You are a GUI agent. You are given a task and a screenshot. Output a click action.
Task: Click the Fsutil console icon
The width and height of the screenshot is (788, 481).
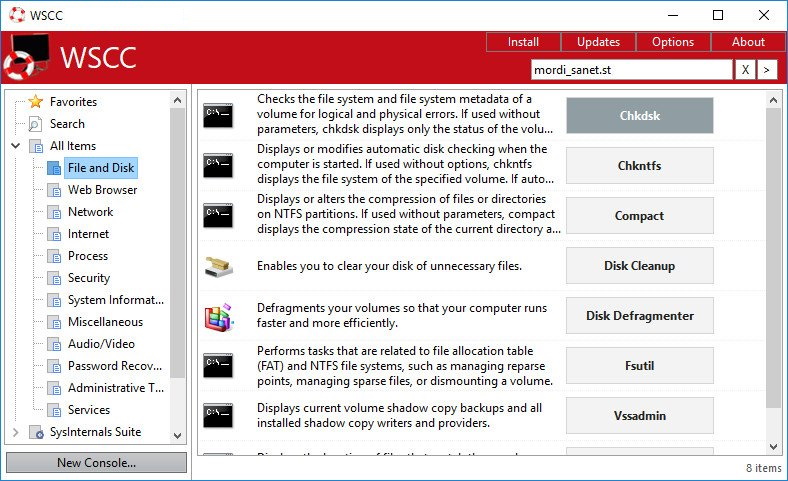[x=218, y=365]
